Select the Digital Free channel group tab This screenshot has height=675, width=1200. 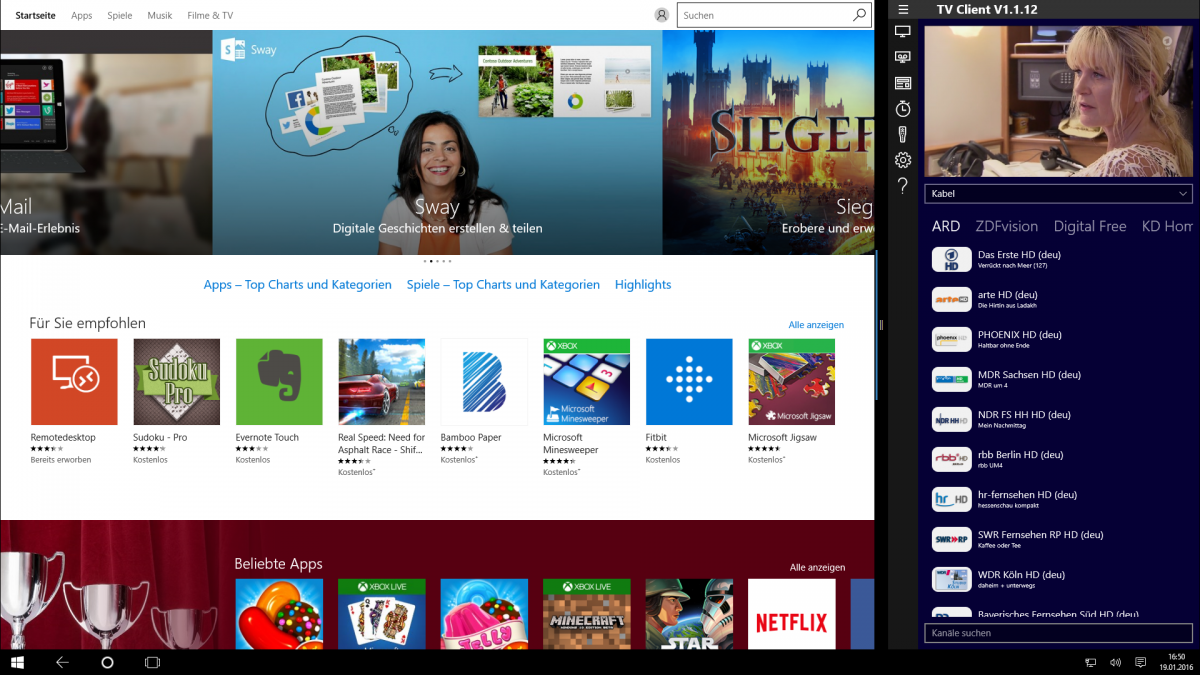tap(1090, 226)
